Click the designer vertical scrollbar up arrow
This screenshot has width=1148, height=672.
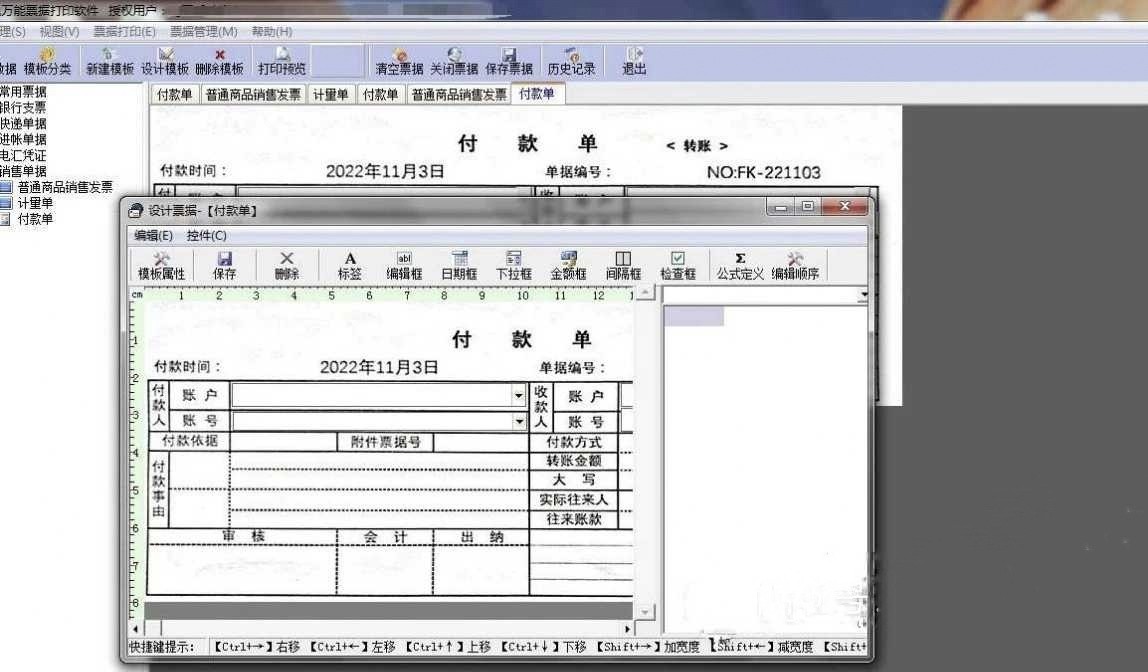[644, 293]
